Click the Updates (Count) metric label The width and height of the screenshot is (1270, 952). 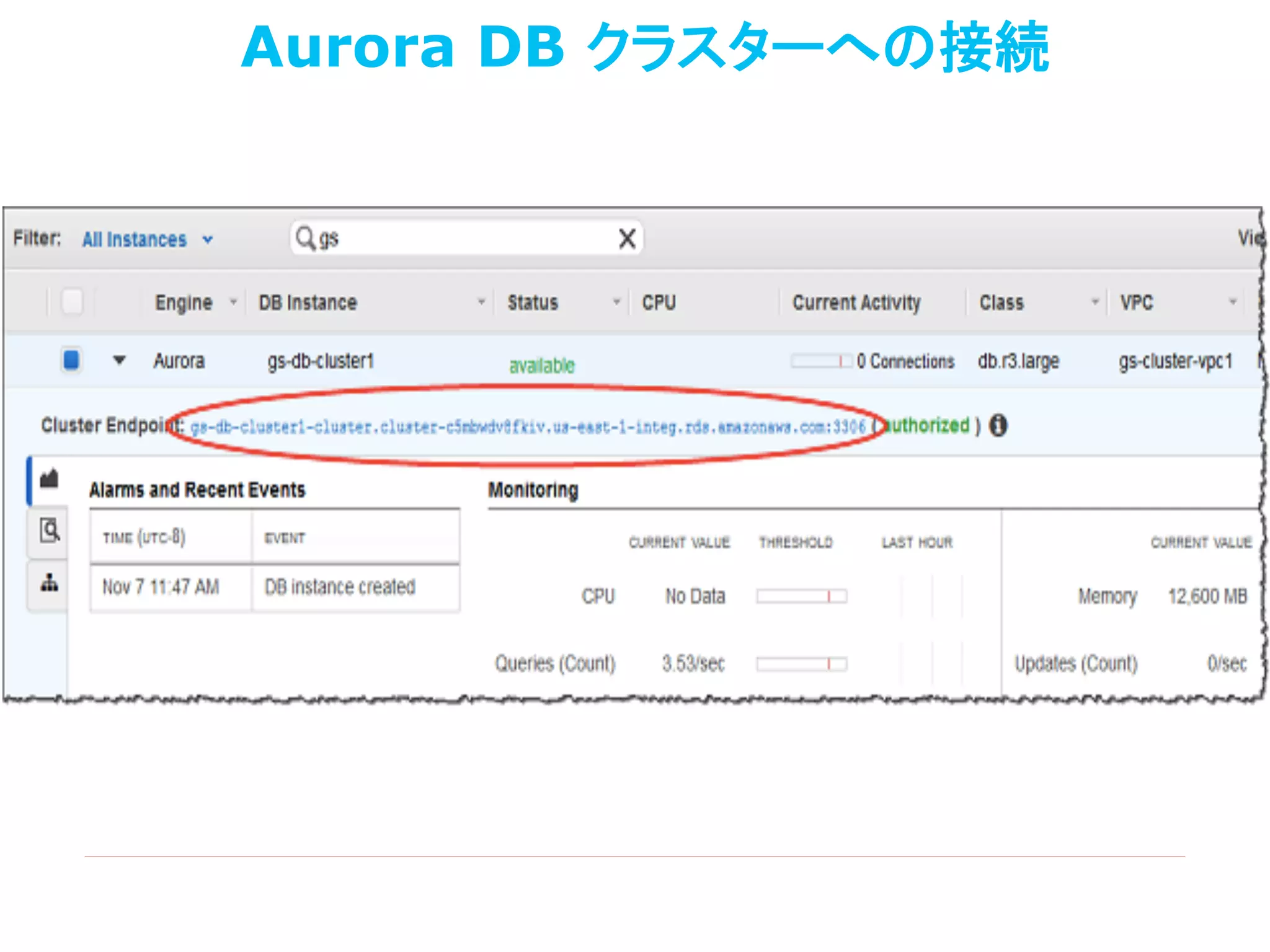(x=1076, y=664)
